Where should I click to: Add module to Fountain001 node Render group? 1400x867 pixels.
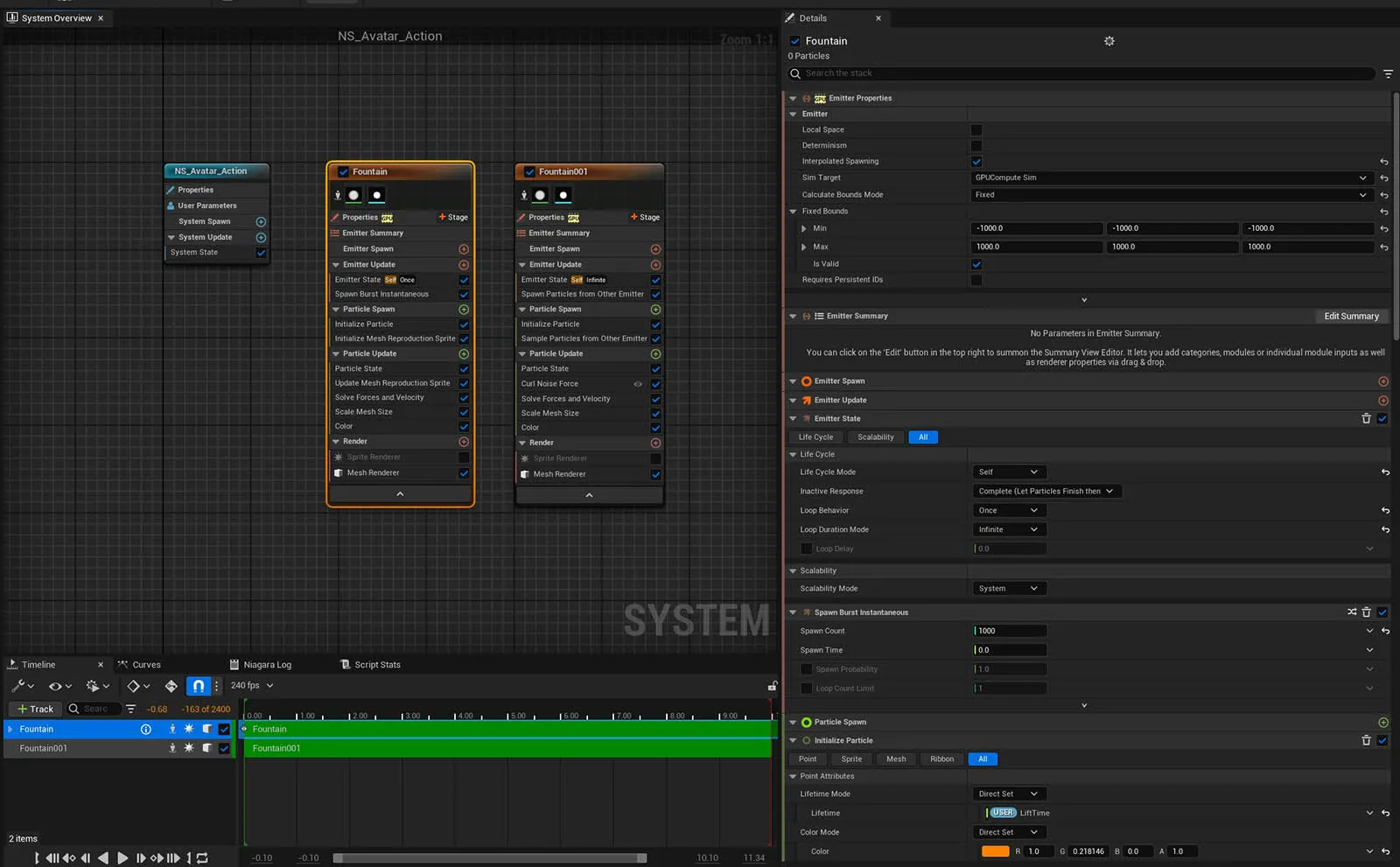(x=655, y=443)
